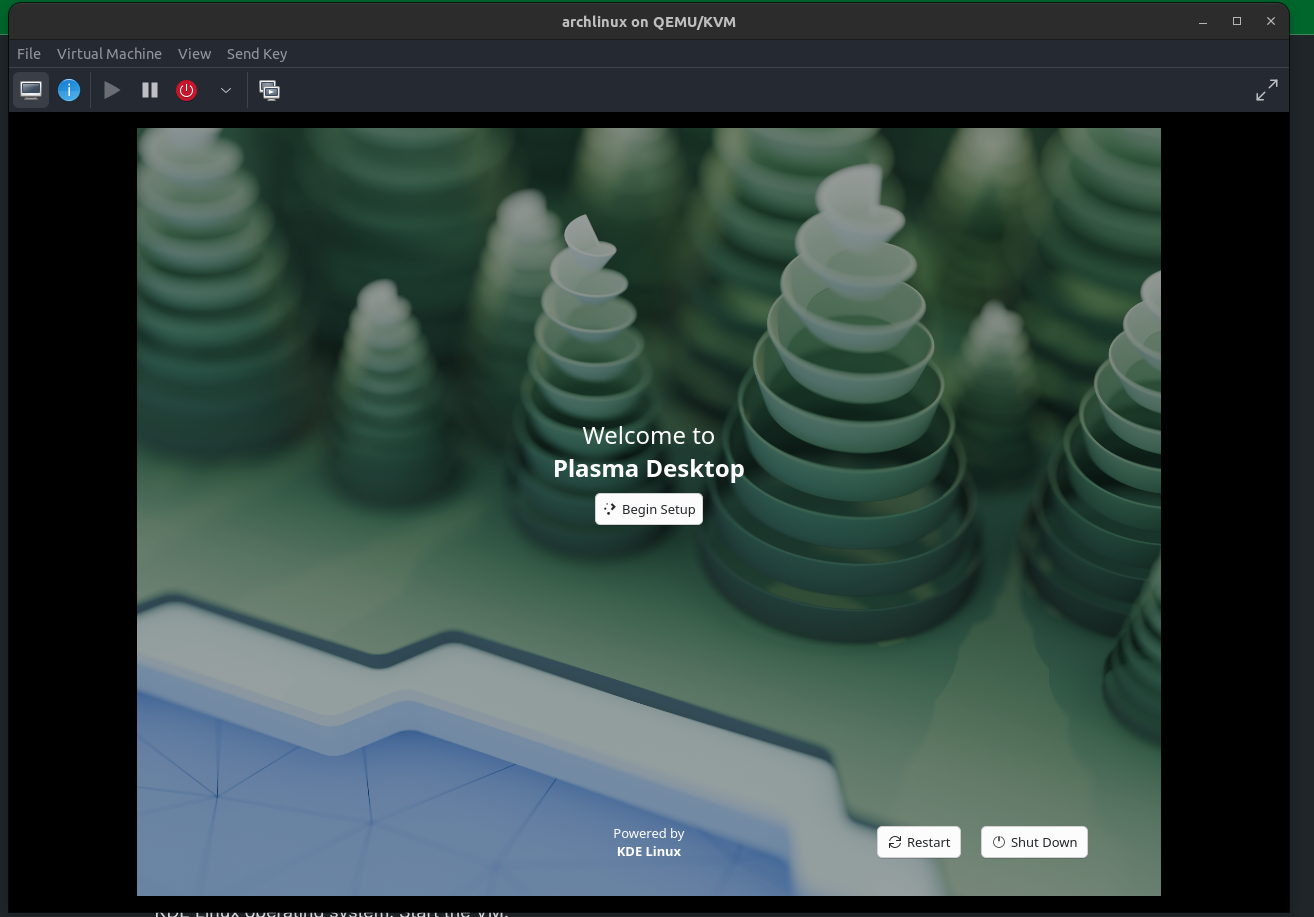The image size is (1314, 917).
Task: Open the VM snapshots manager icon
Action: [x=269, y=90]
